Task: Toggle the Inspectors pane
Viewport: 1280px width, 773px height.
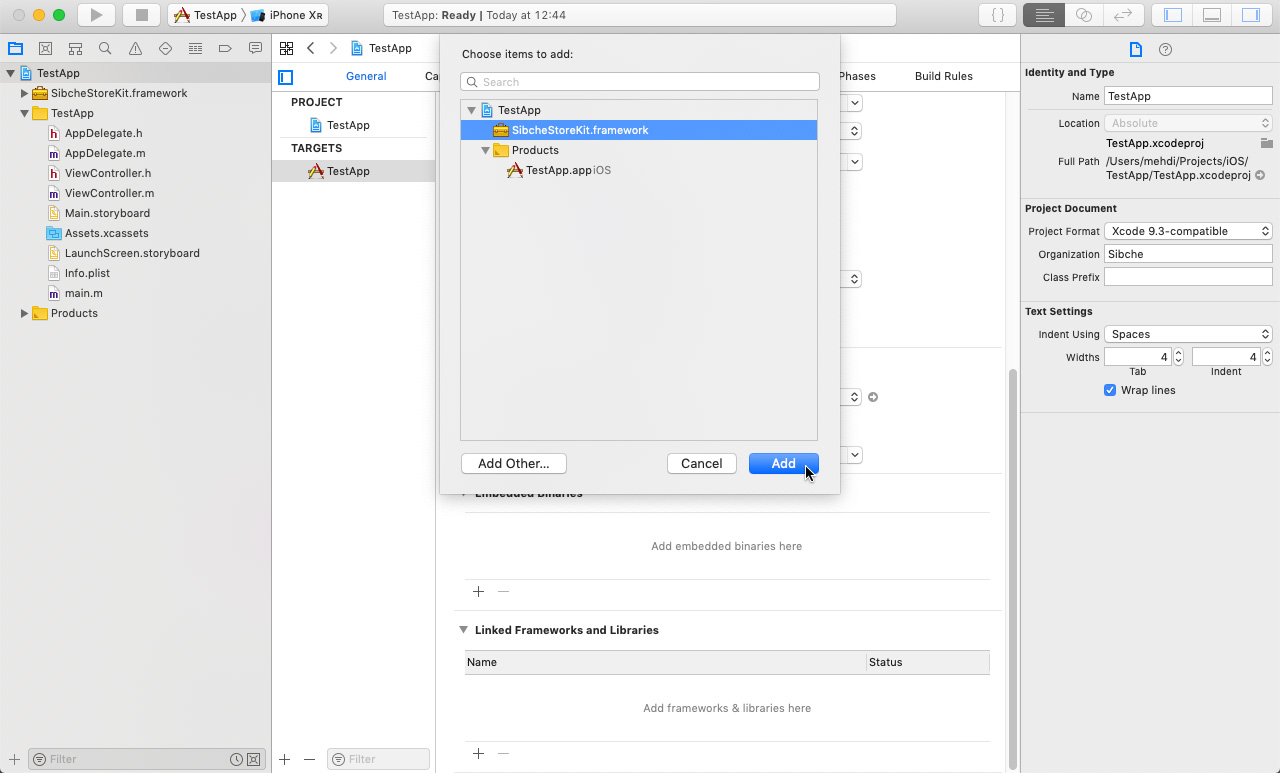Action: (x=1250, y=15)
